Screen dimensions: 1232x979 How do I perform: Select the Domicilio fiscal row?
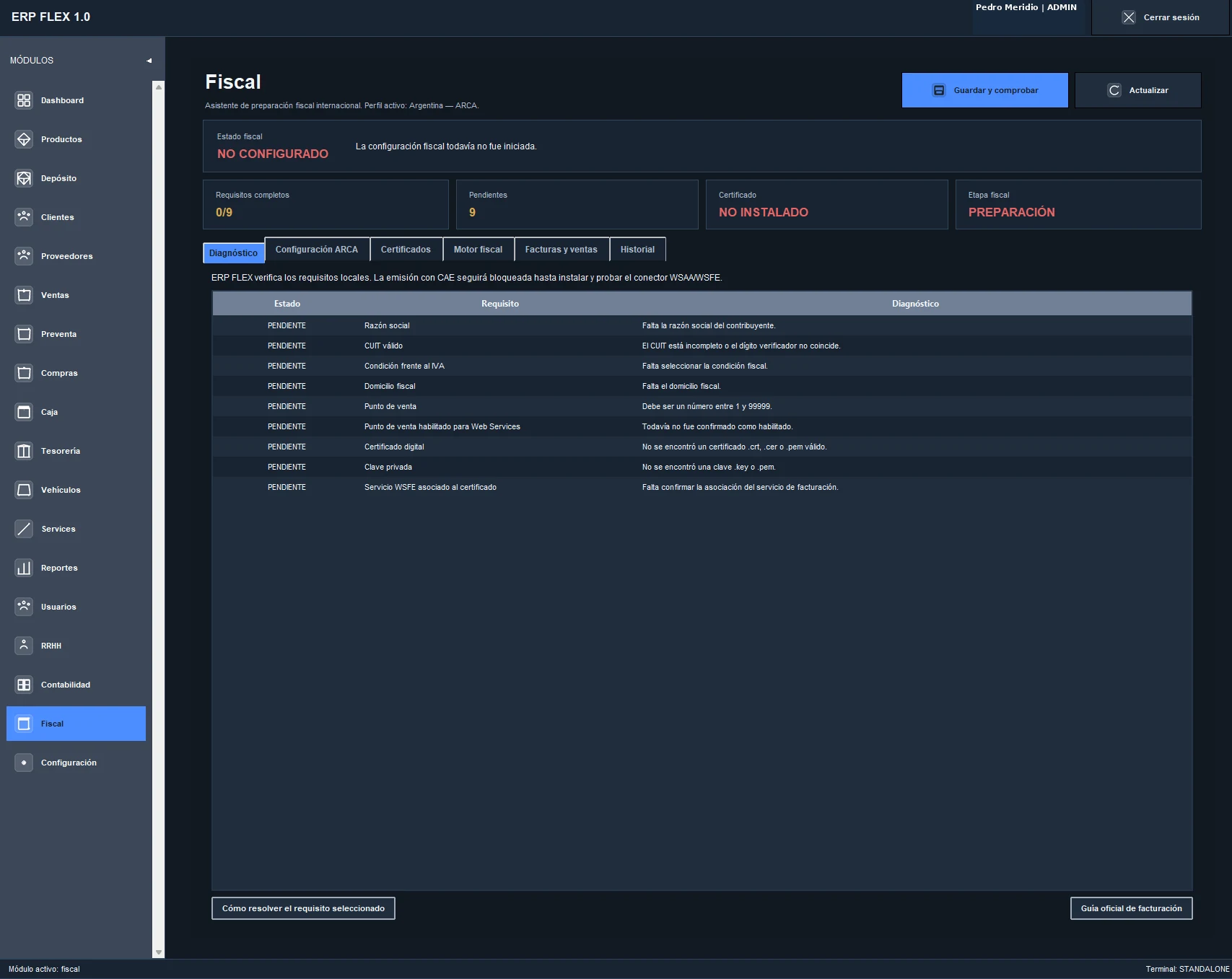pyautogui.click(x=702, y=386)
